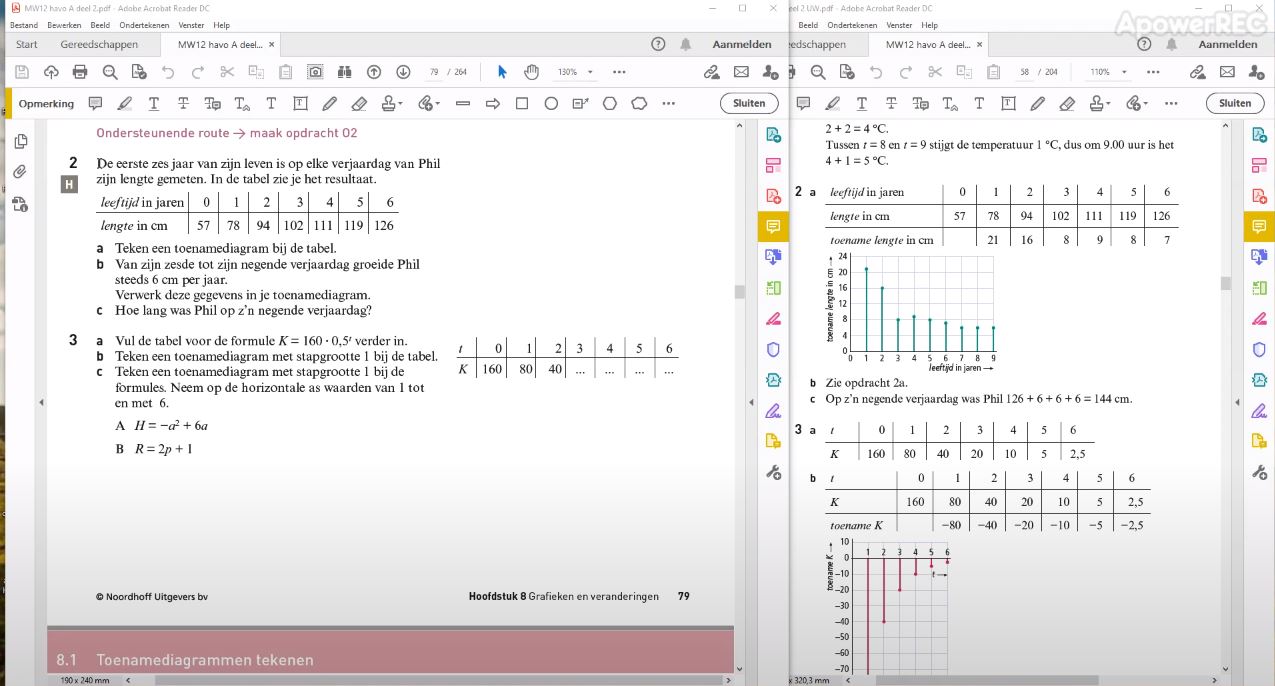
Task: Click the page number field showing 58 in the right window
Action: 1024,72
